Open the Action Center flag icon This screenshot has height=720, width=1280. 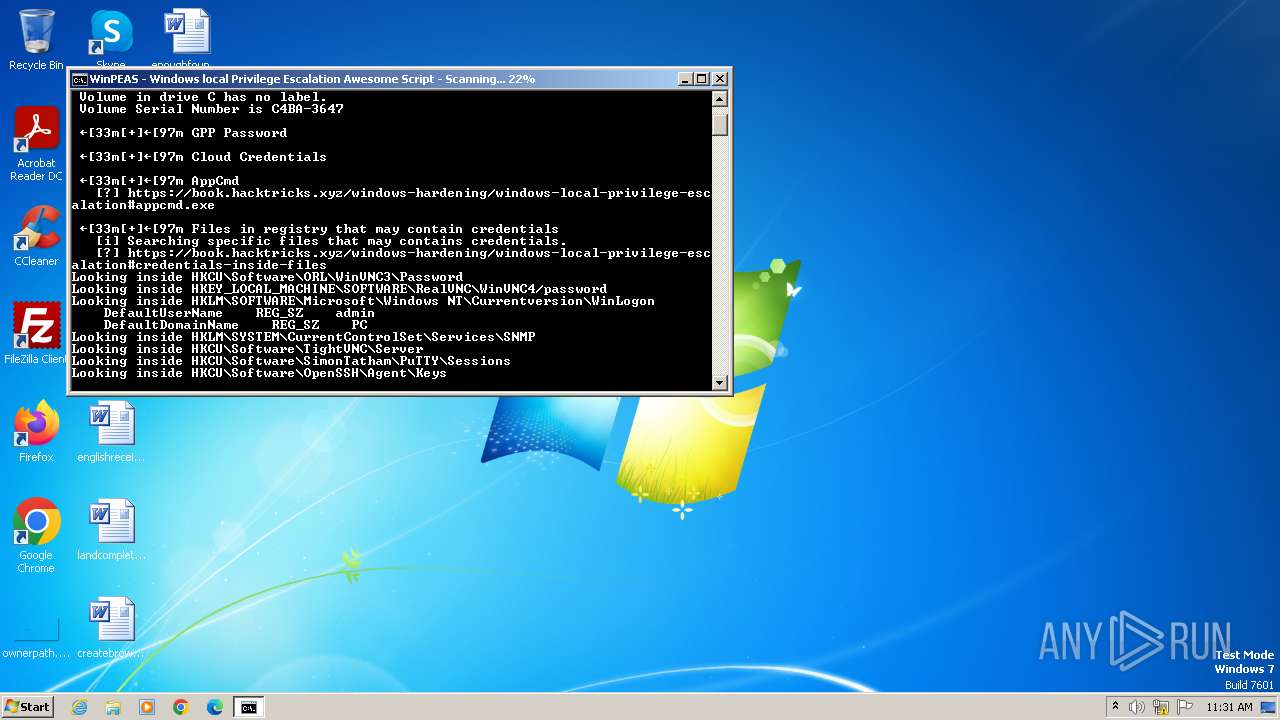click(x=1185, y=707)
